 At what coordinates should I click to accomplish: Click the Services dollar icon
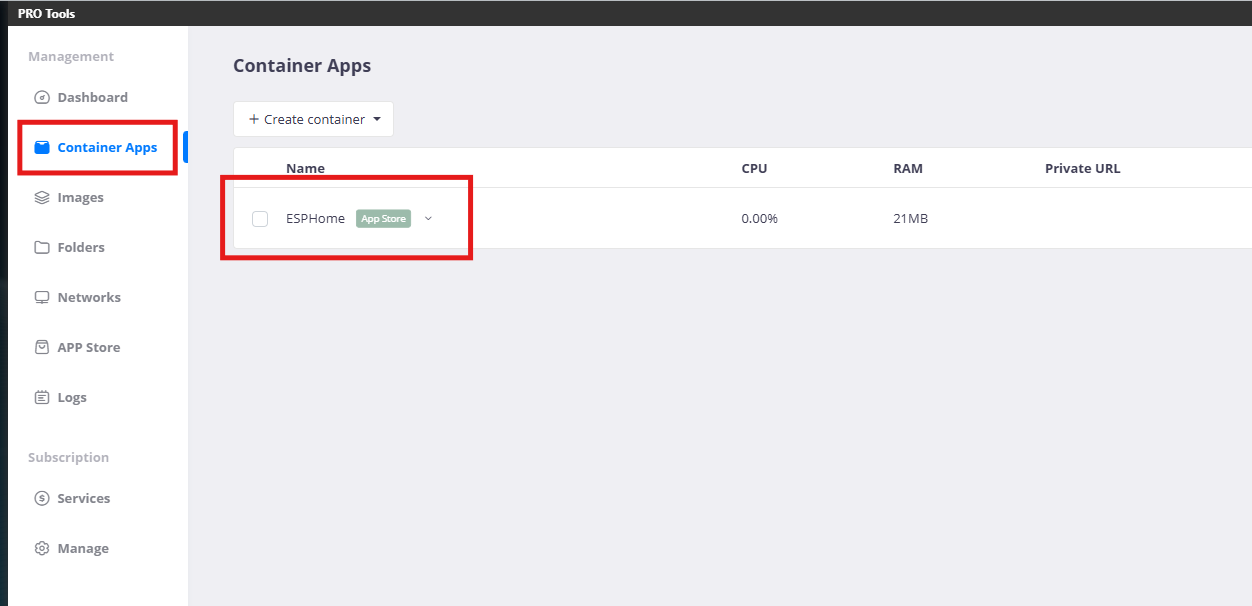(x=42, y=498)
